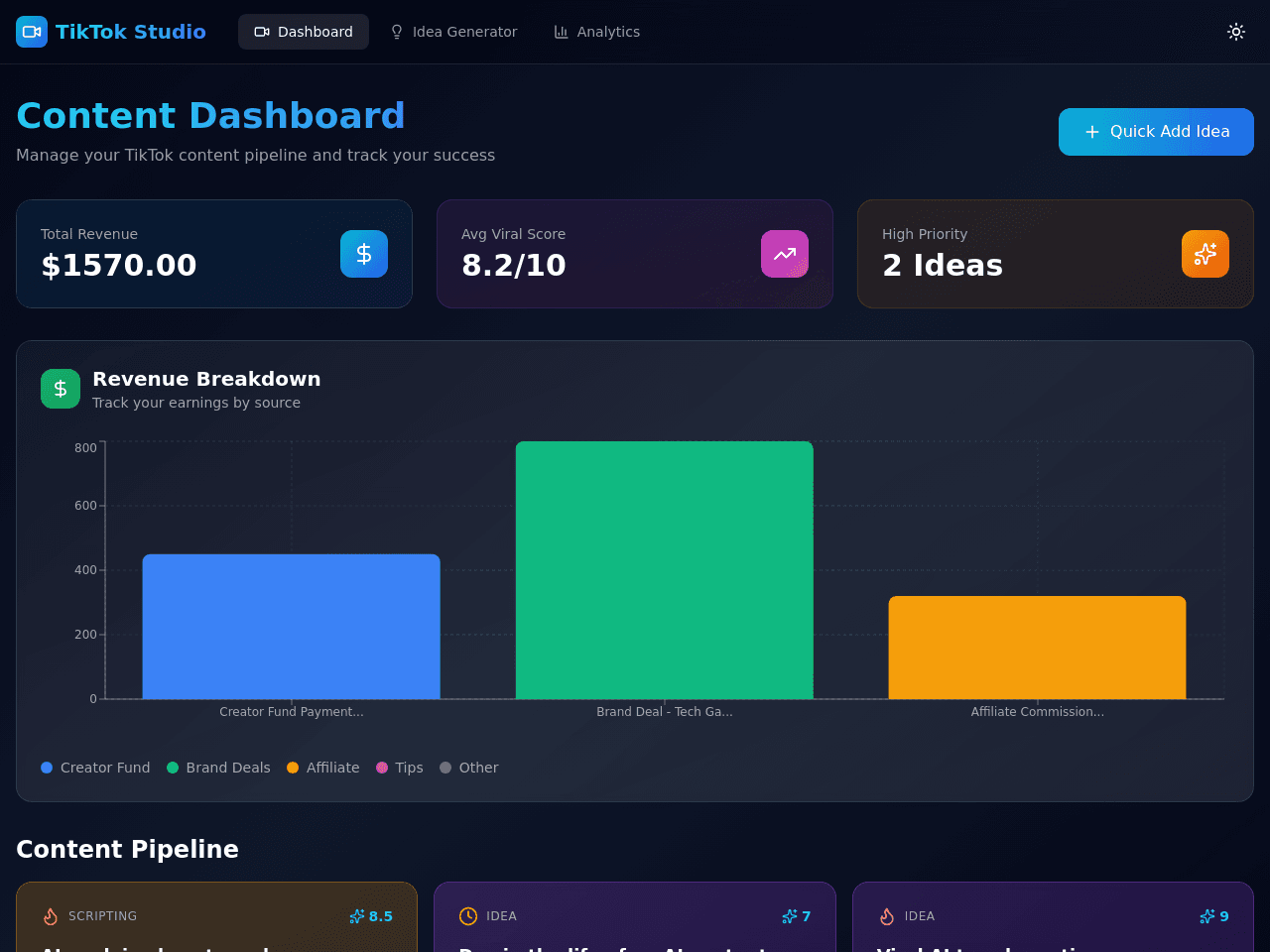The image size is (1270, 952).
Task: Click the clock icon on the score-7 IDEA card
Action: tap(468, 916)
